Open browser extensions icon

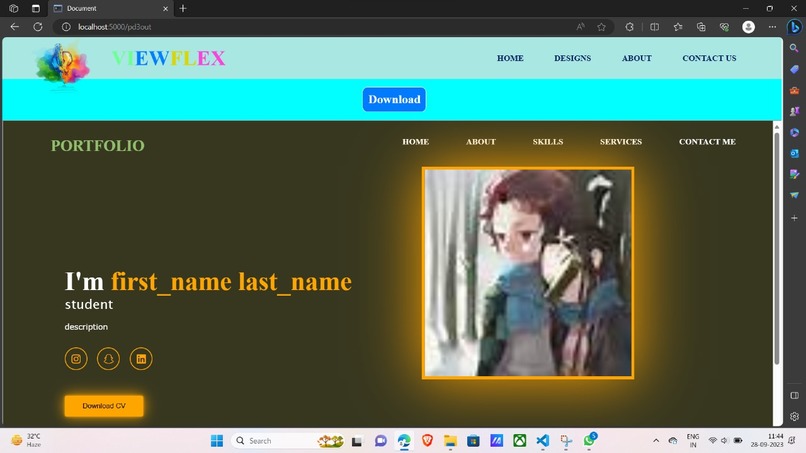click(629, 27)
